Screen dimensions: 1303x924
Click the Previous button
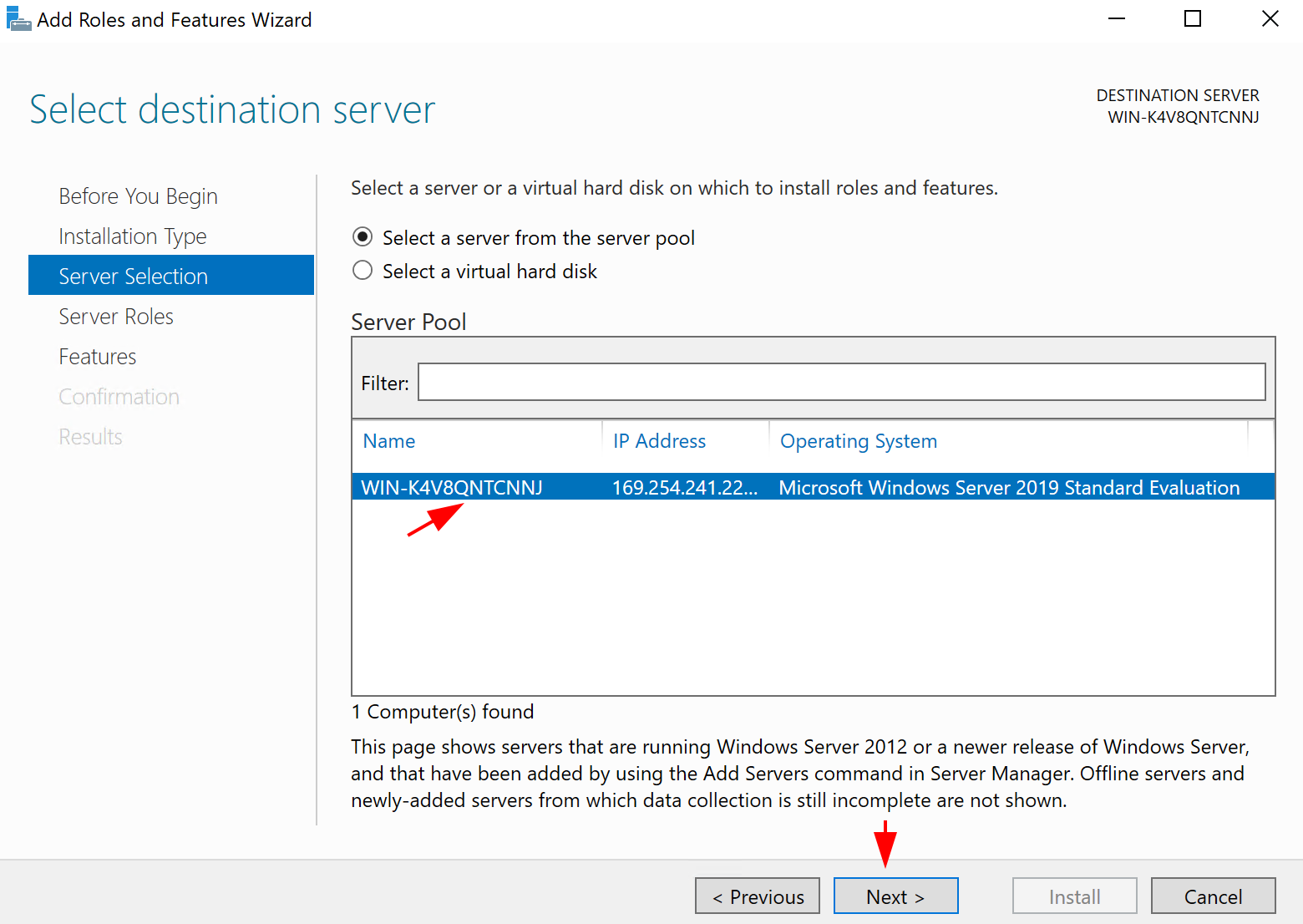click(x=757, y=896)
